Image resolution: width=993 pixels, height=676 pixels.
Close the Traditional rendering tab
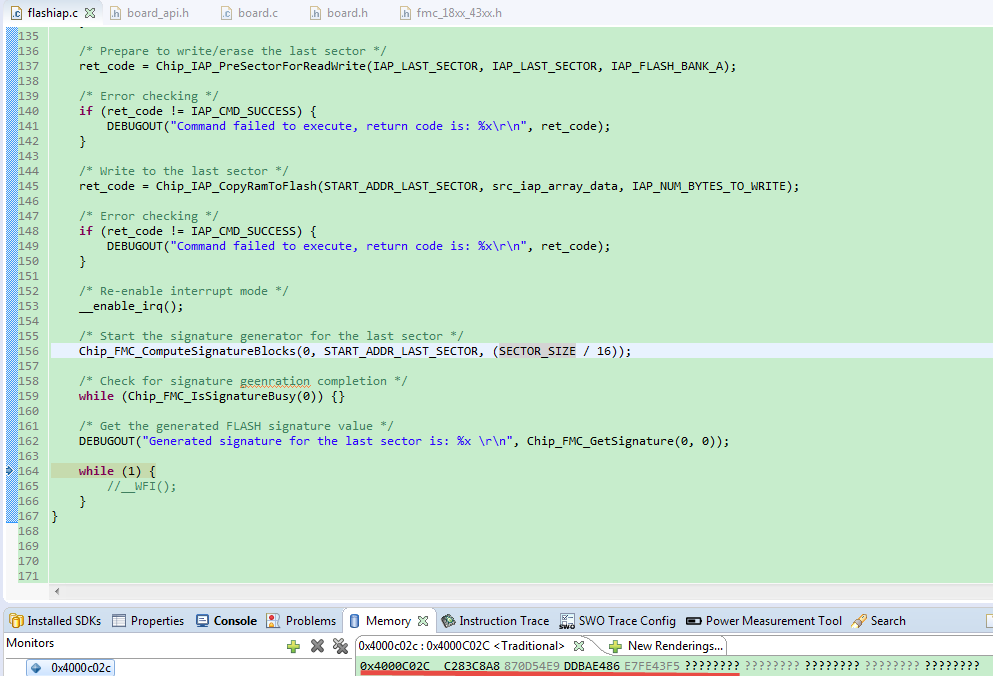tap(579, 646)
